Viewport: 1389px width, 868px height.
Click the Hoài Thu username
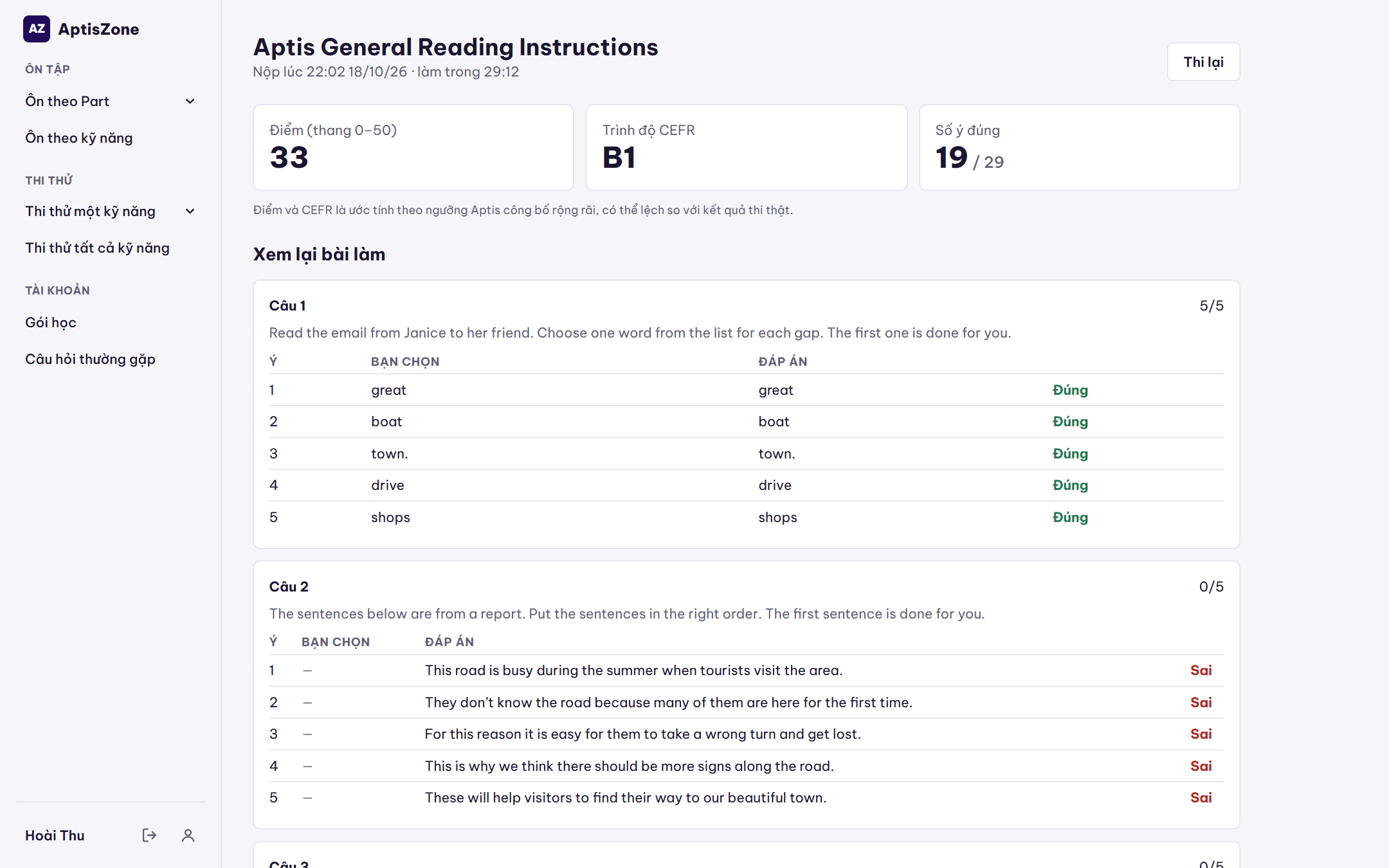[x=55, y=835]
